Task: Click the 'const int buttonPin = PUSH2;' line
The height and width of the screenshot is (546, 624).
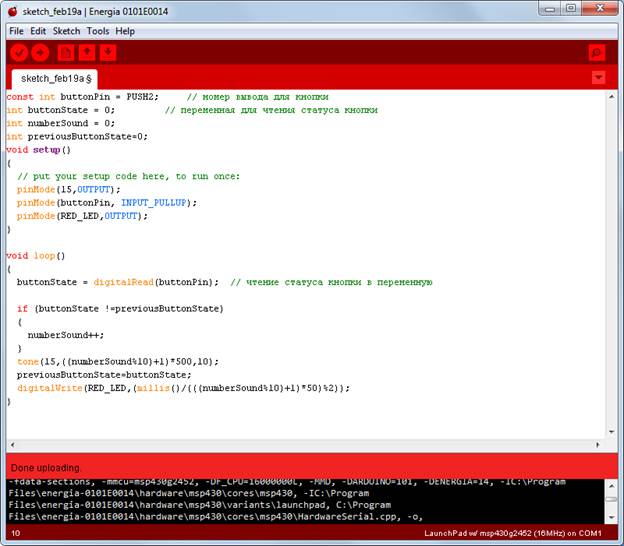Action: pyautogui.click(x=82, y=97)
